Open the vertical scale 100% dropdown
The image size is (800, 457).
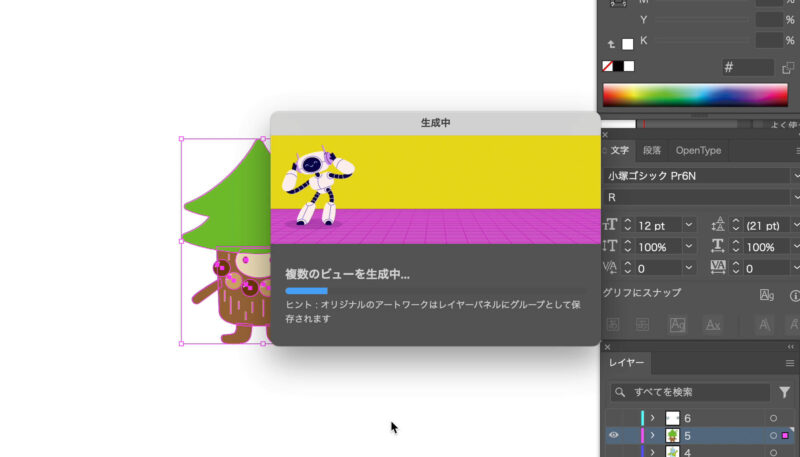(689, 246)
